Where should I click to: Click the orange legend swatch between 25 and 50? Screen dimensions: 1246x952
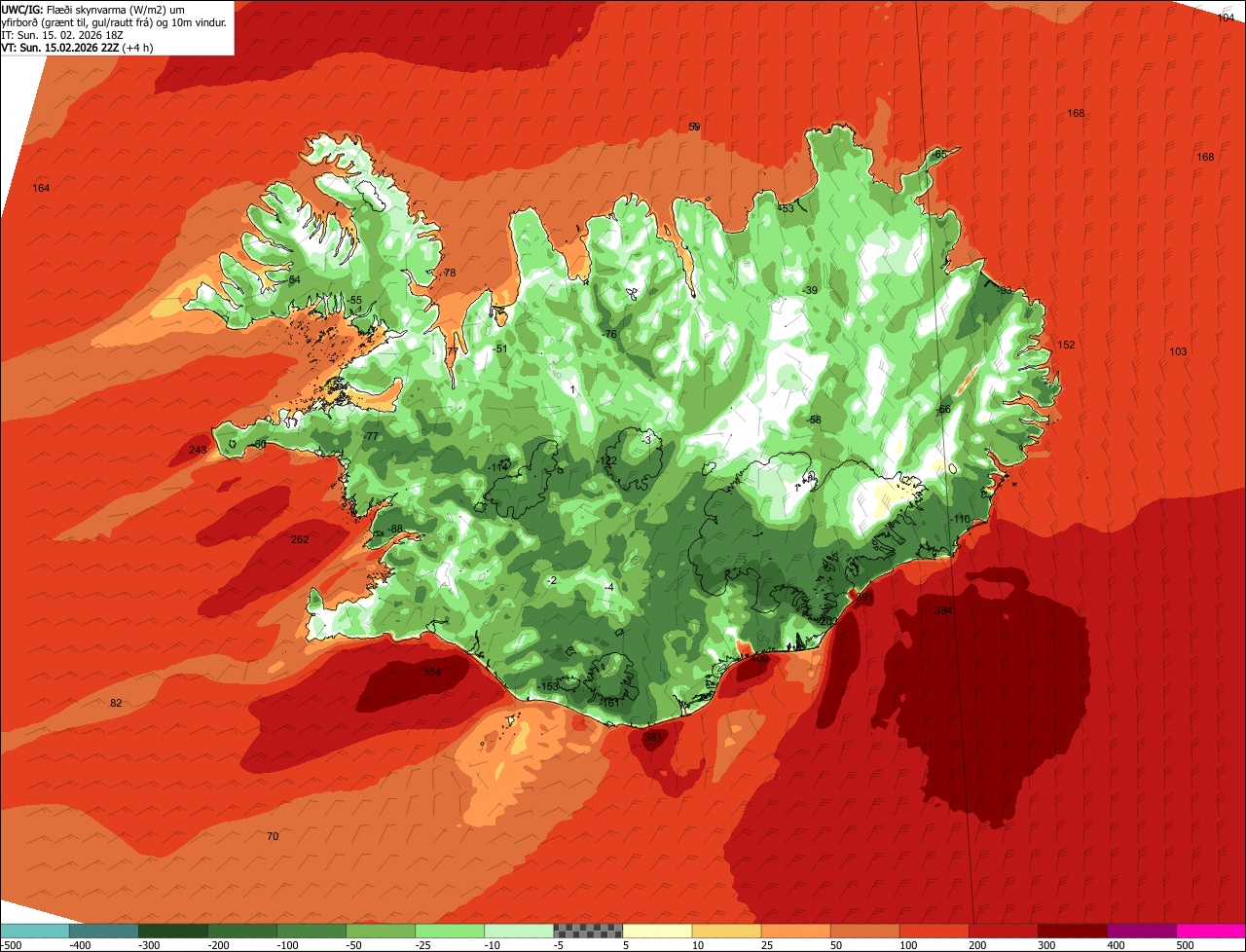click(795, 931)
